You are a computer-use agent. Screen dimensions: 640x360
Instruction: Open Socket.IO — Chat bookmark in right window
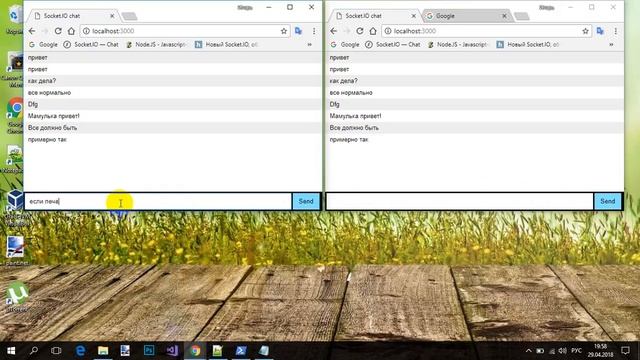pos(393,44)
